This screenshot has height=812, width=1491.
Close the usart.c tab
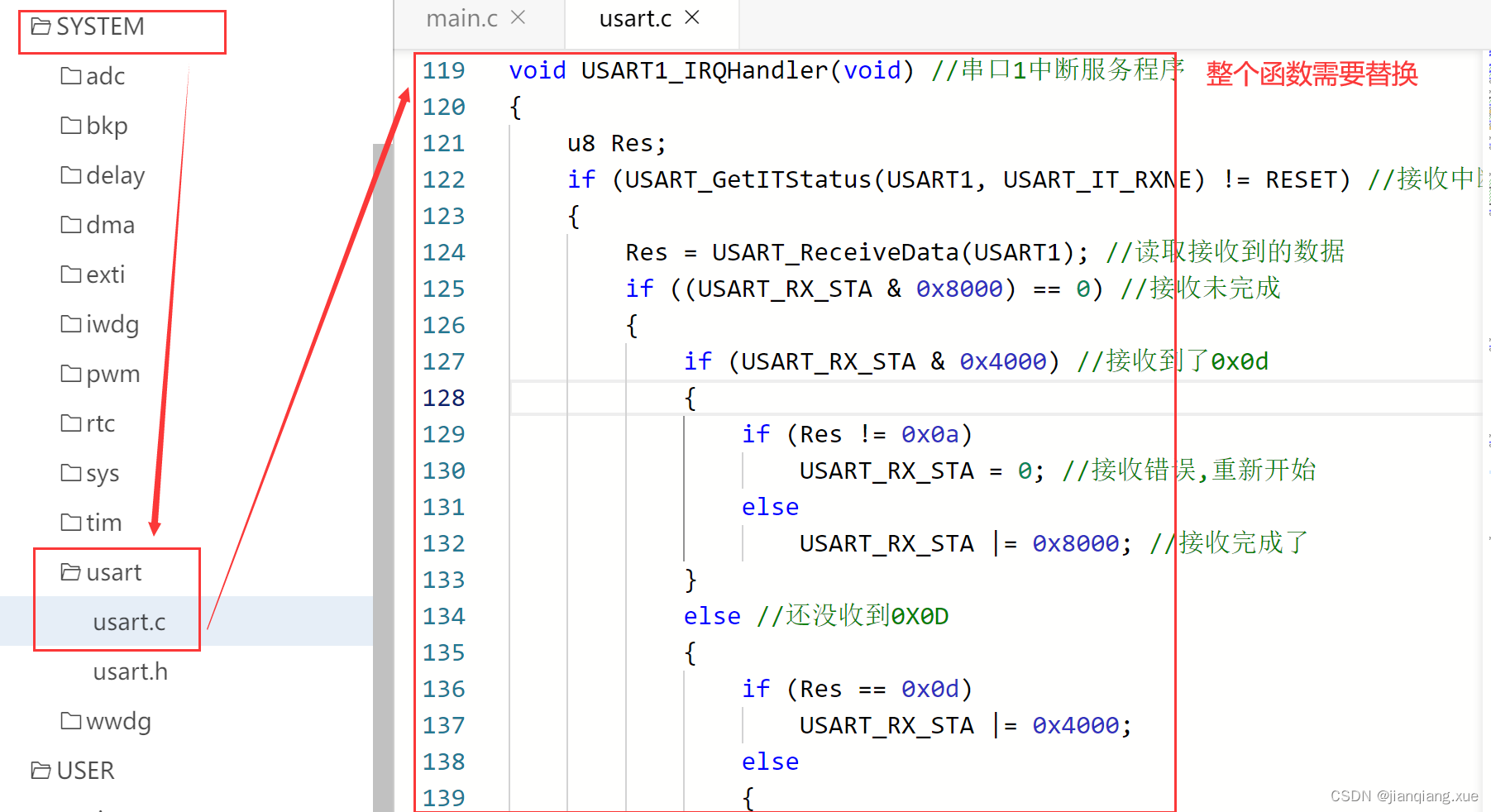coord(692,17)
